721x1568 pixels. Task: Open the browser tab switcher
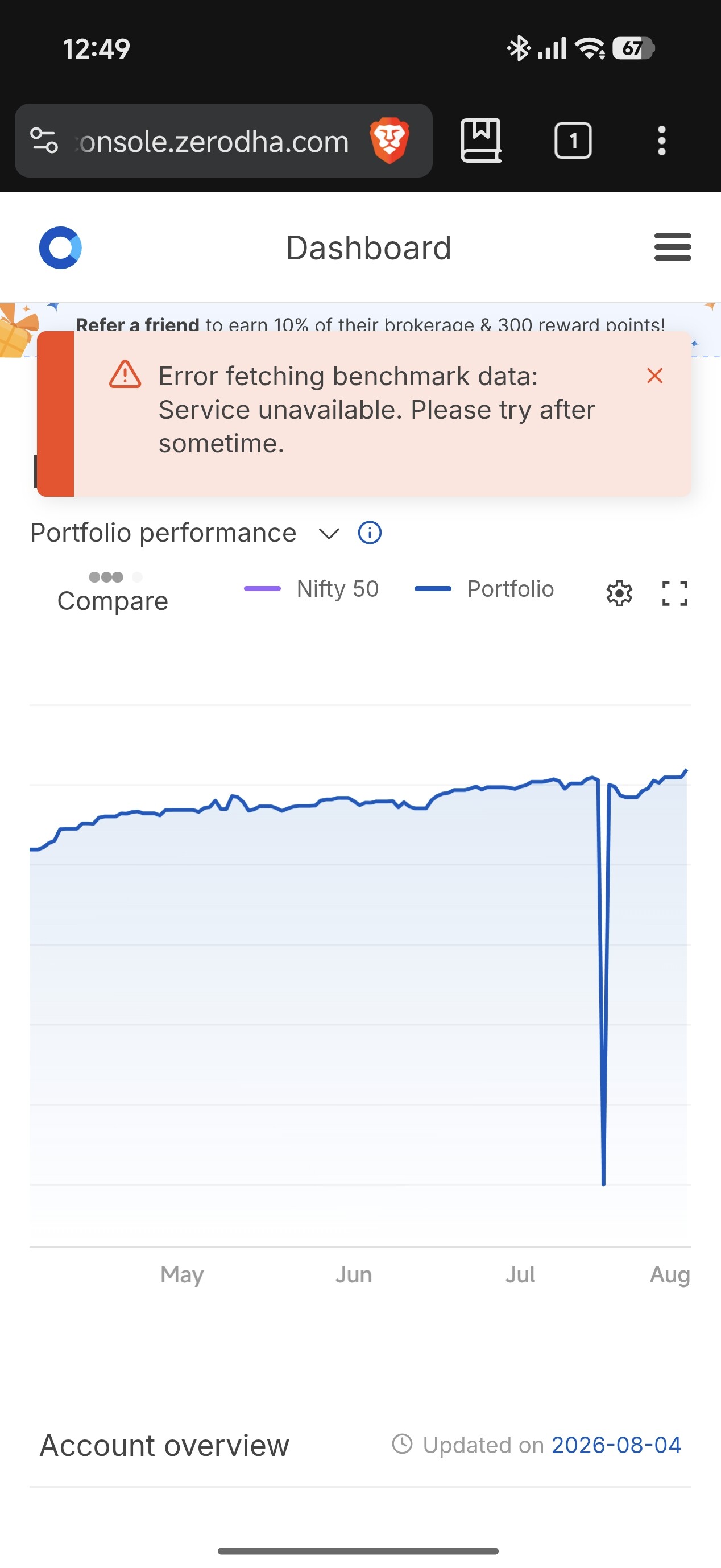[573, 141]
